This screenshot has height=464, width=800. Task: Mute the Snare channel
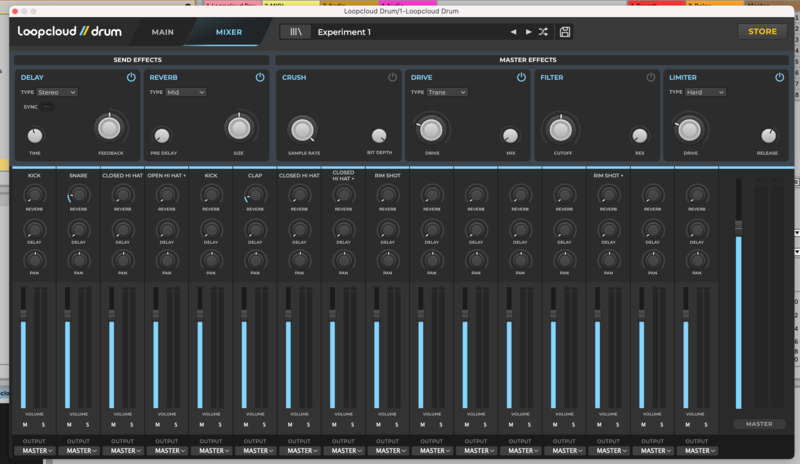68,425
